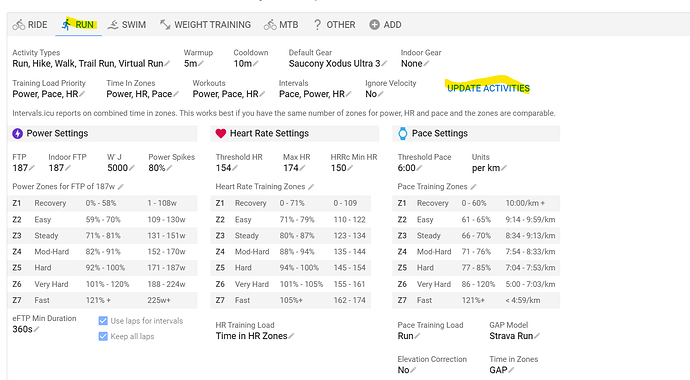Click the UPDATE ACTIVITIES link
Viewport: 690px width, 380px height.
pyautogui.click(x=488, y=88)
